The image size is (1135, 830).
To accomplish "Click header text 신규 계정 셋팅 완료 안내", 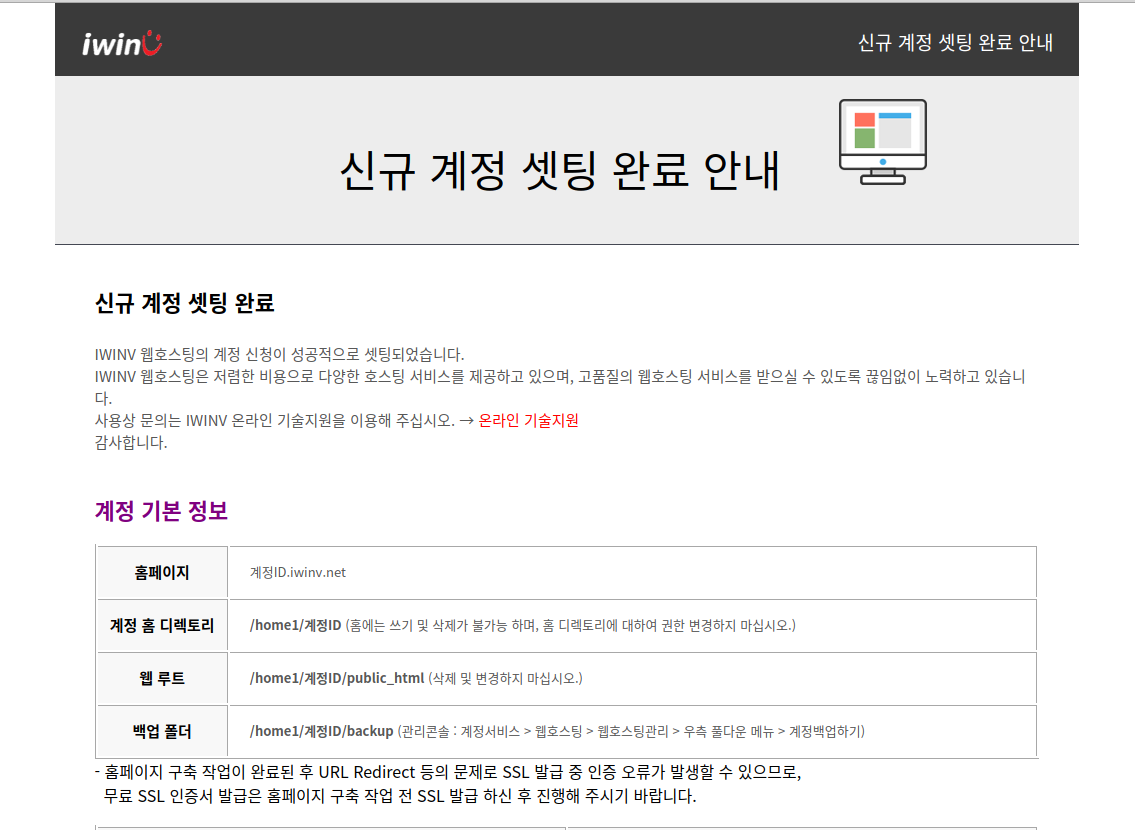I will tap(955, 43).
